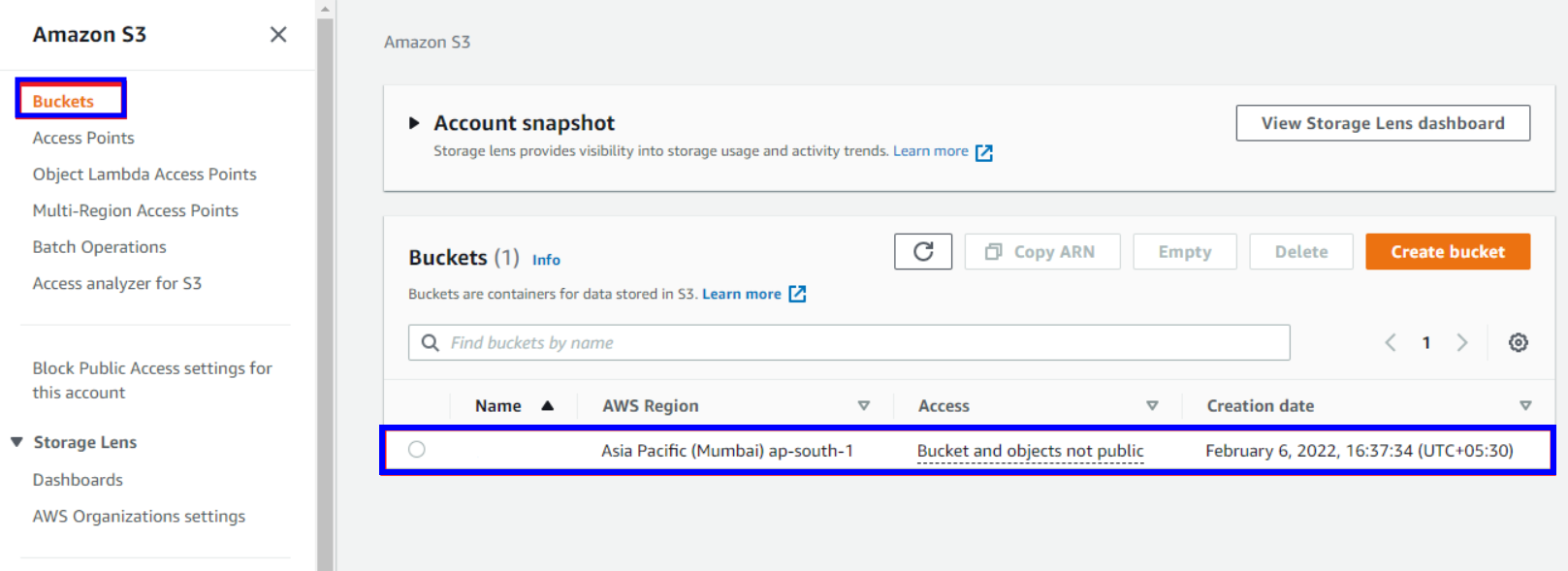
Task: Click external link icon beside Buckets Learn more
Action: pyautogui.click(x=797, y=294)
